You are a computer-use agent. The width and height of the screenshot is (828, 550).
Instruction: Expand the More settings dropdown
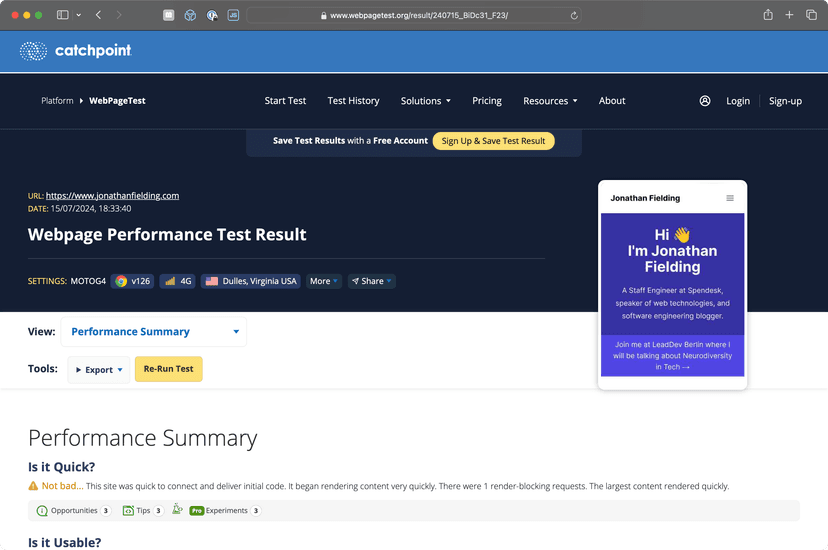click(x=324, y=281)
